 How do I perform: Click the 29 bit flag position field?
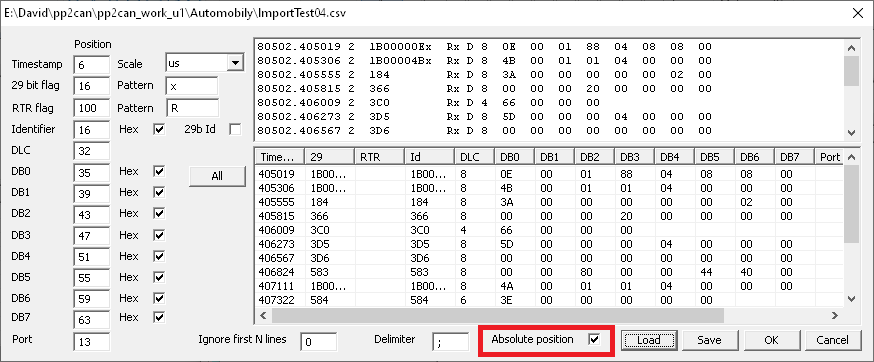click(x=91, y=86)
